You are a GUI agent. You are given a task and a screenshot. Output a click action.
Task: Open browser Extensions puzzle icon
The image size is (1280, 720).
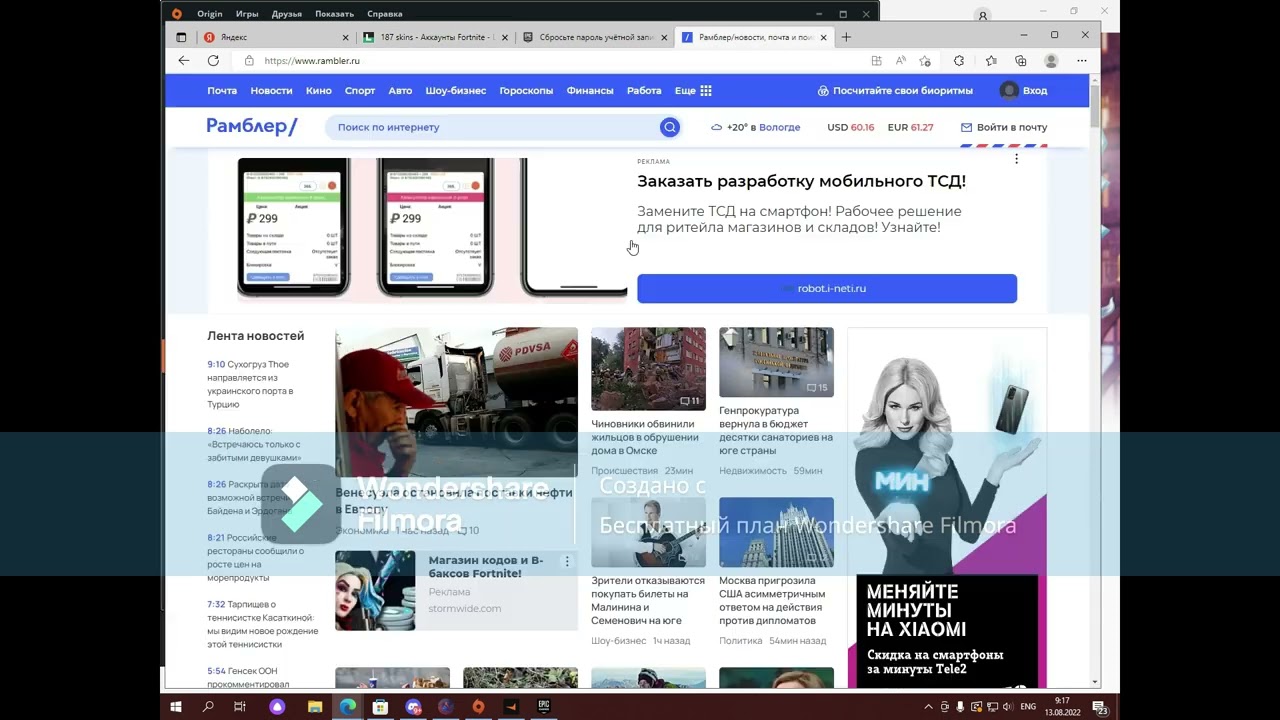[x=959, y=61]
